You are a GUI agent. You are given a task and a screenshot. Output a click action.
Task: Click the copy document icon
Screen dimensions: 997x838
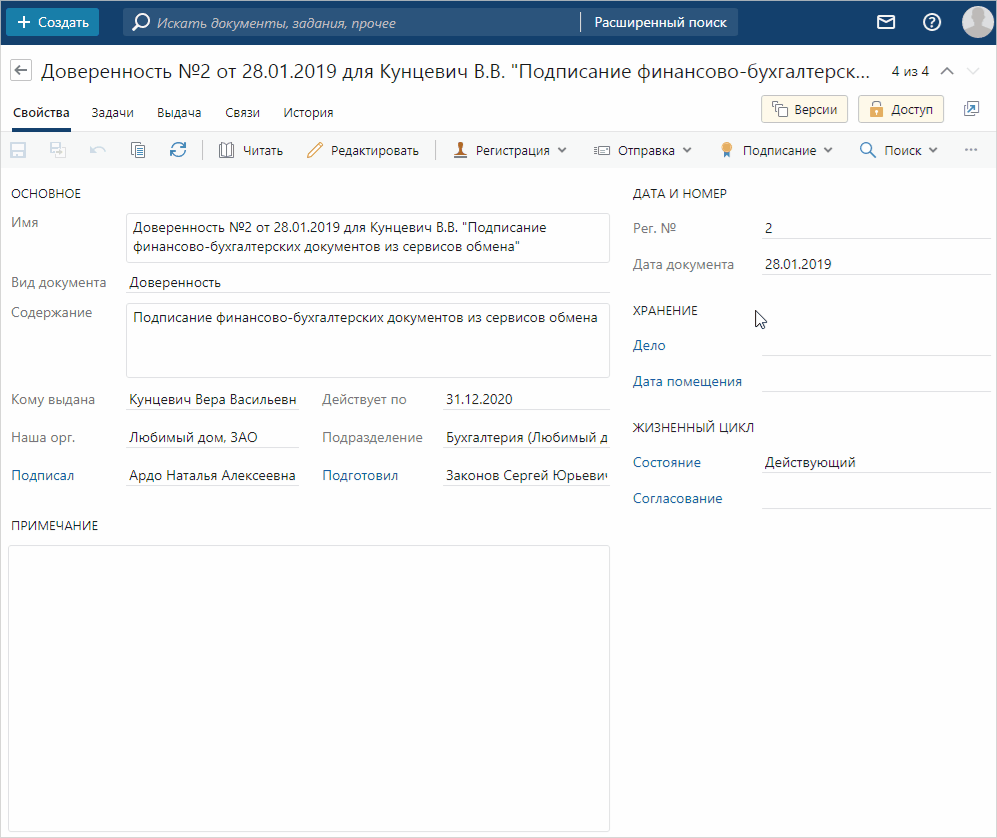[x=138, y=151]
